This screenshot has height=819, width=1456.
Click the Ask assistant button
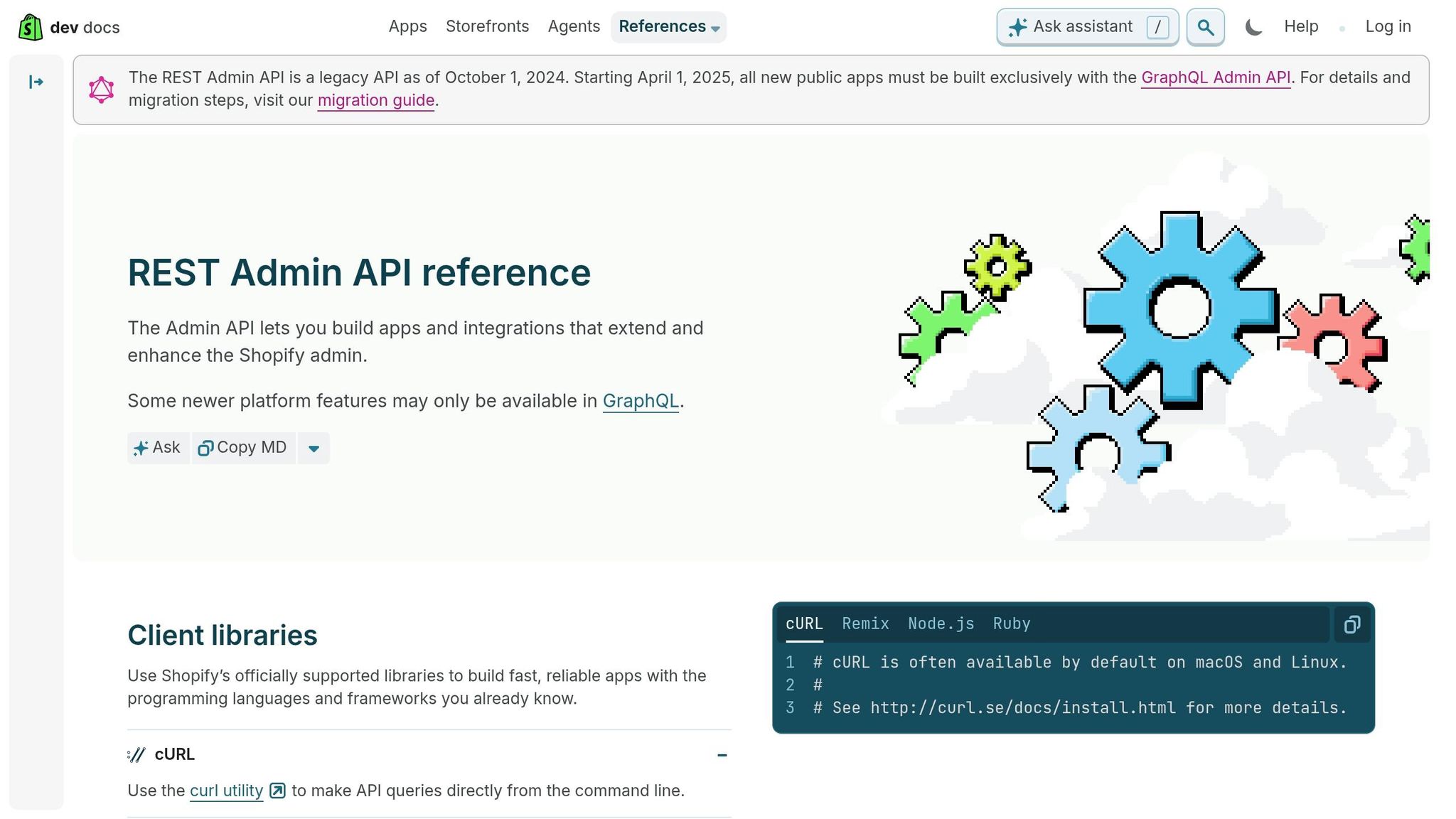1087,27
